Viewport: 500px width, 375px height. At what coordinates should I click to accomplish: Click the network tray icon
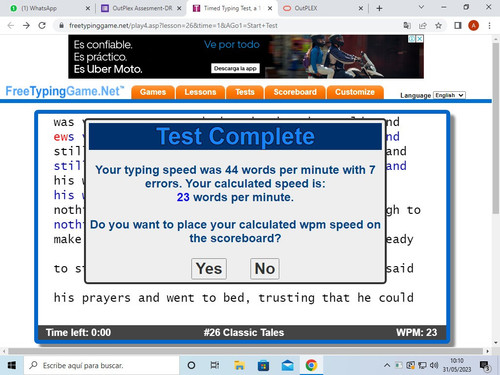[x=422, y=365]
